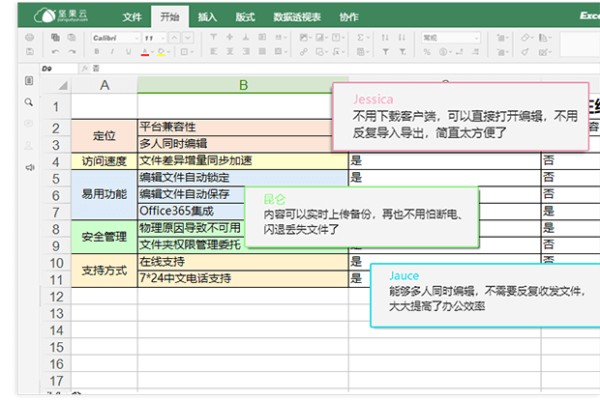Select column B header

243,85
